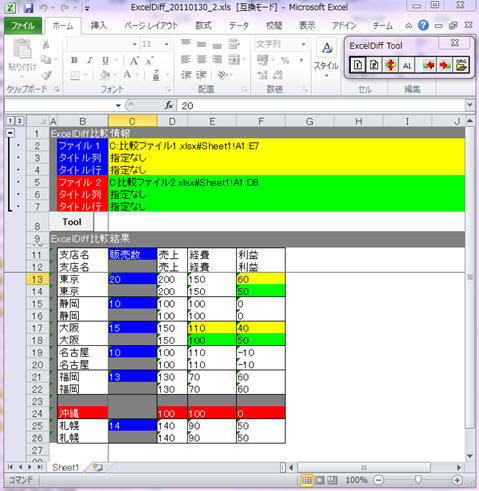Click the Tool button in row 8
Screen dimensions: 479x491
(72, 222)
